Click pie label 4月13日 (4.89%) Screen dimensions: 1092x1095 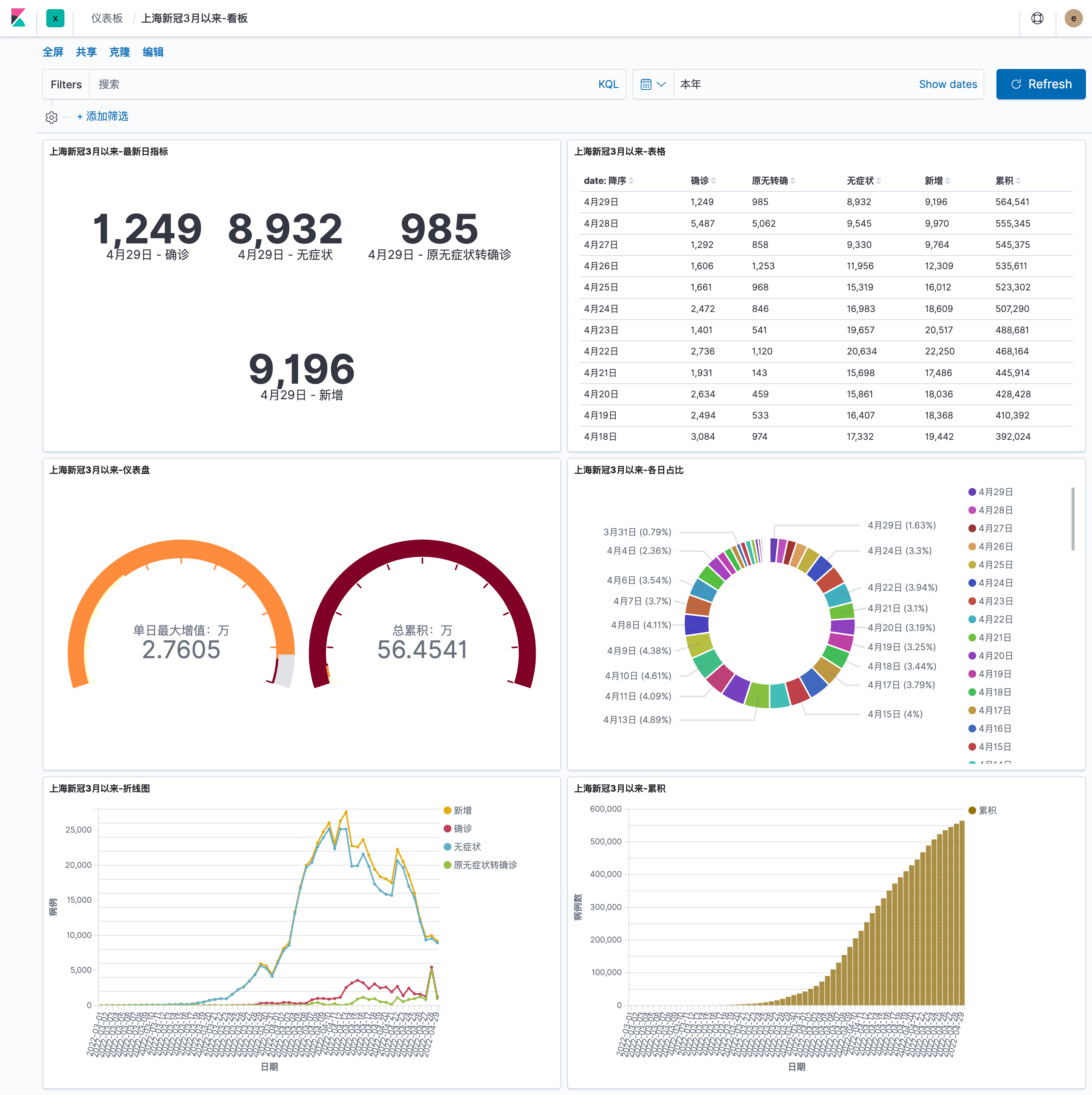pos(637,720)
